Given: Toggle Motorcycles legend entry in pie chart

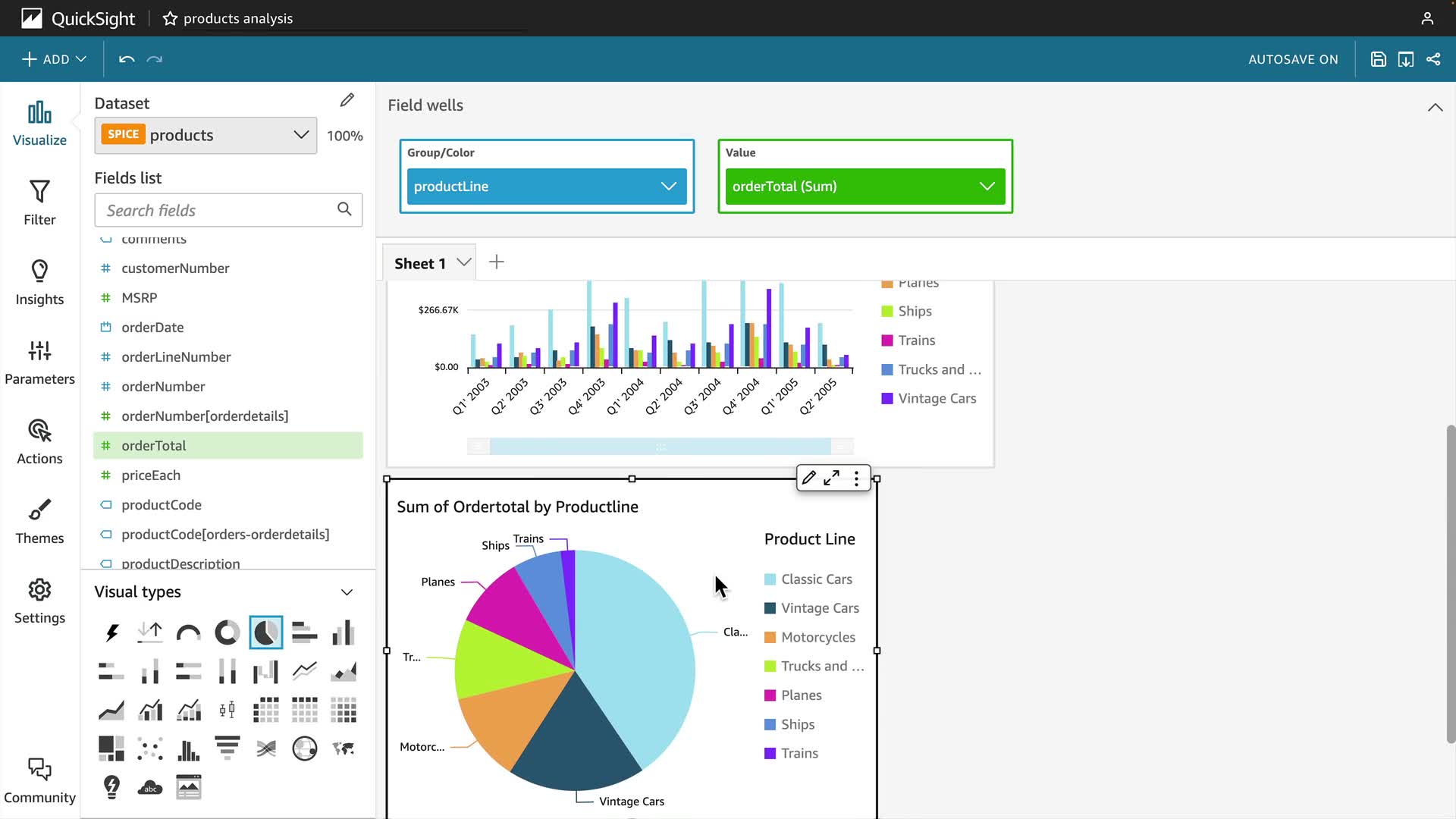Looking at the screenshot, I should (817, 638).
